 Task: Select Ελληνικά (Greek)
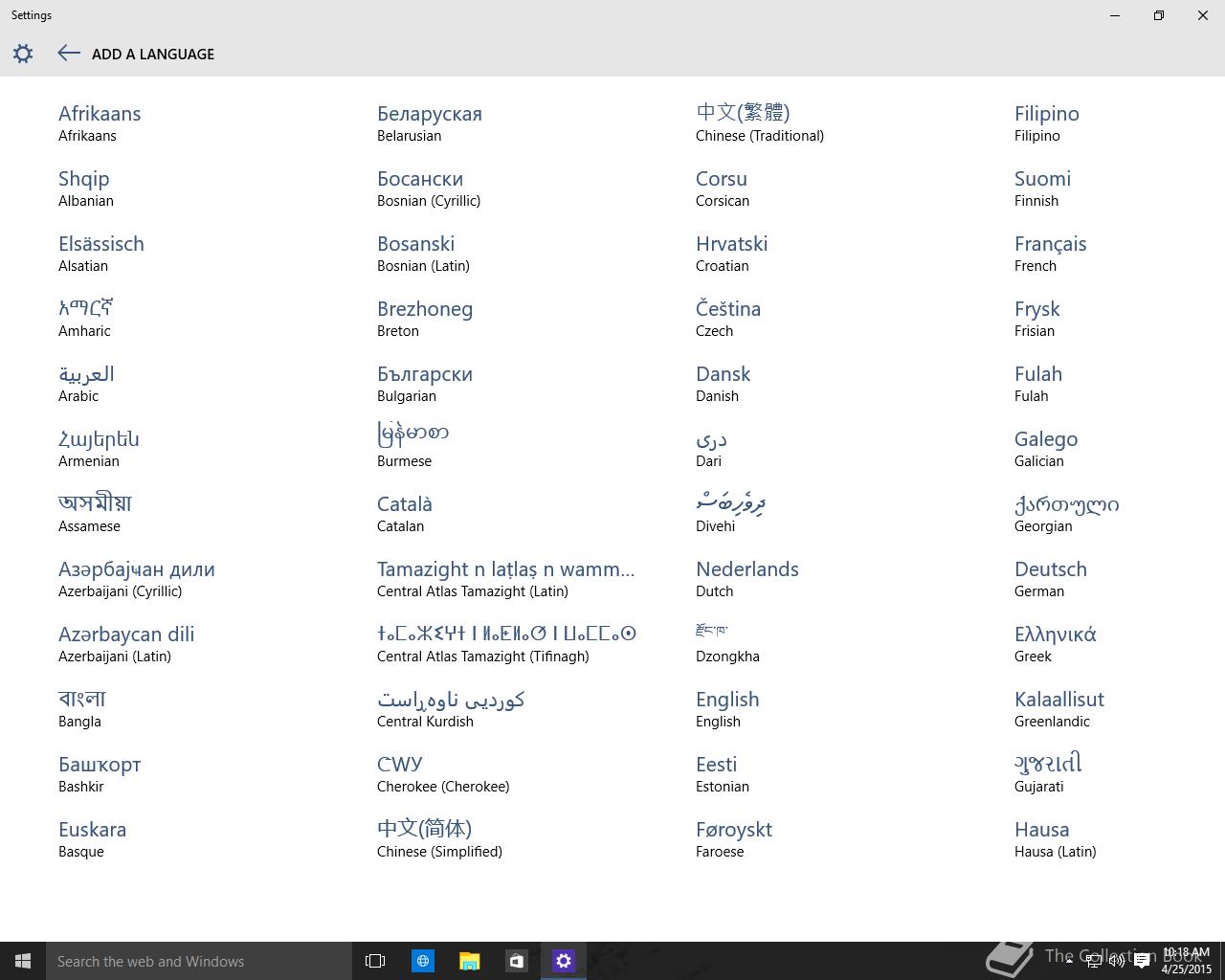[1056, 644]
